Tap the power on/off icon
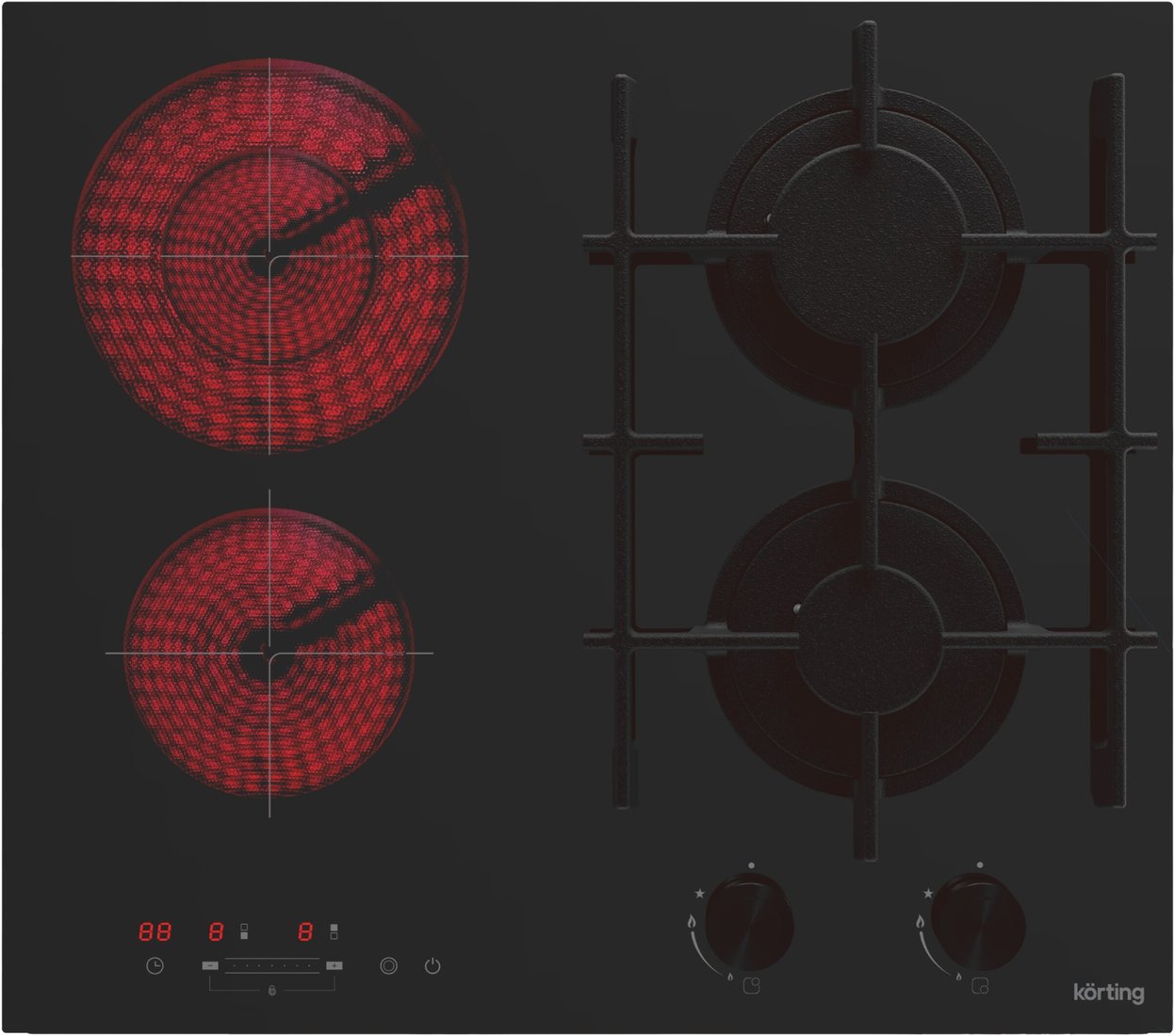 tap(432, 965)
